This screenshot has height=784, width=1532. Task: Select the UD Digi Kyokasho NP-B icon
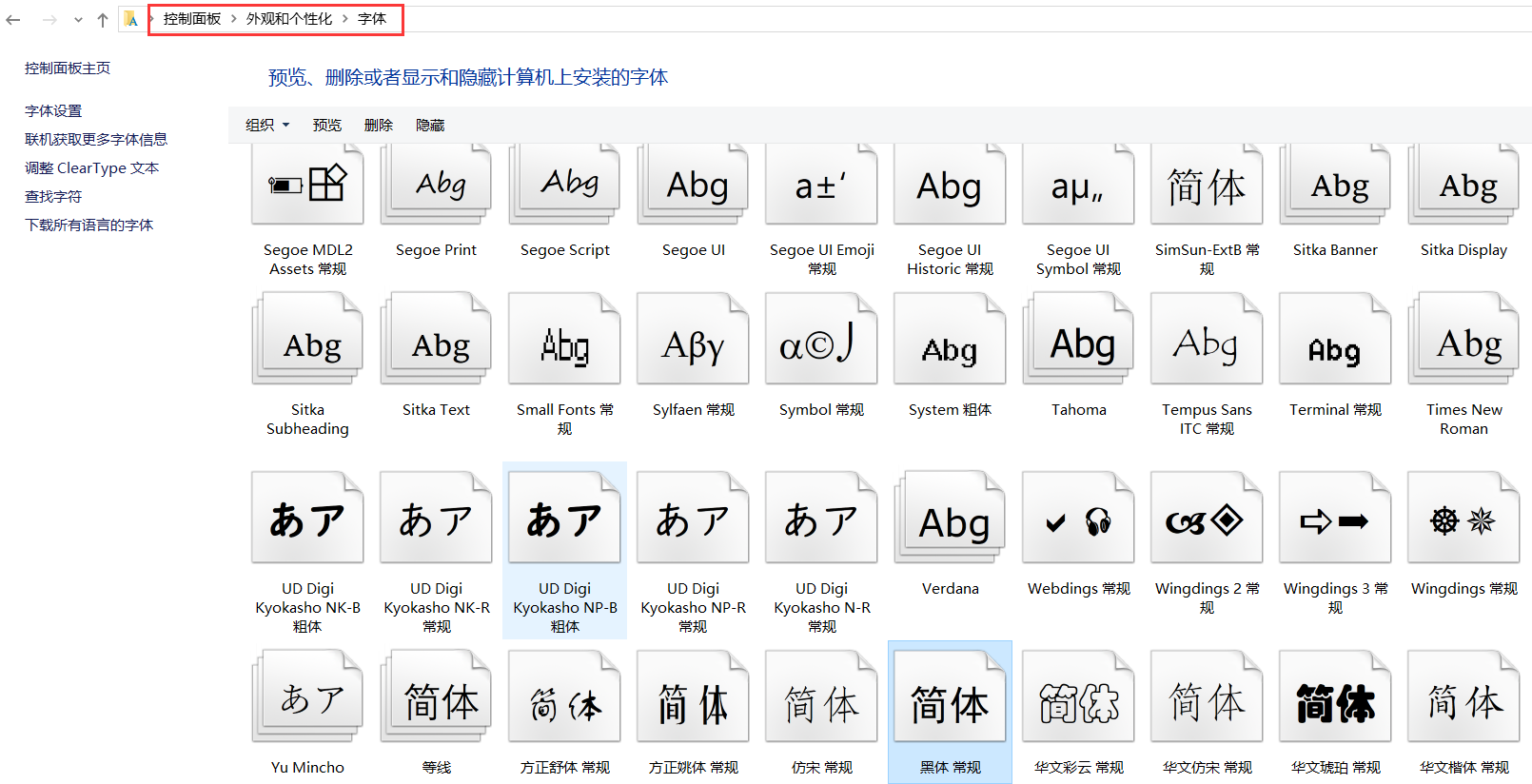point(564,518)
